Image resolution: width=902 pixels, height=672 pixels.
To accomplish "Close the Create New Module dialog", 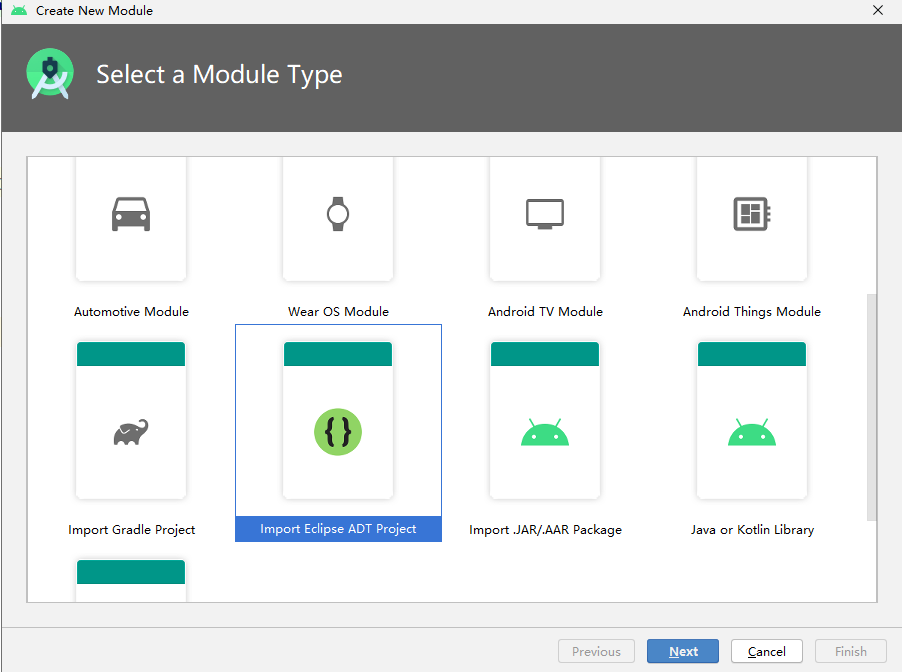I will 878,10.
